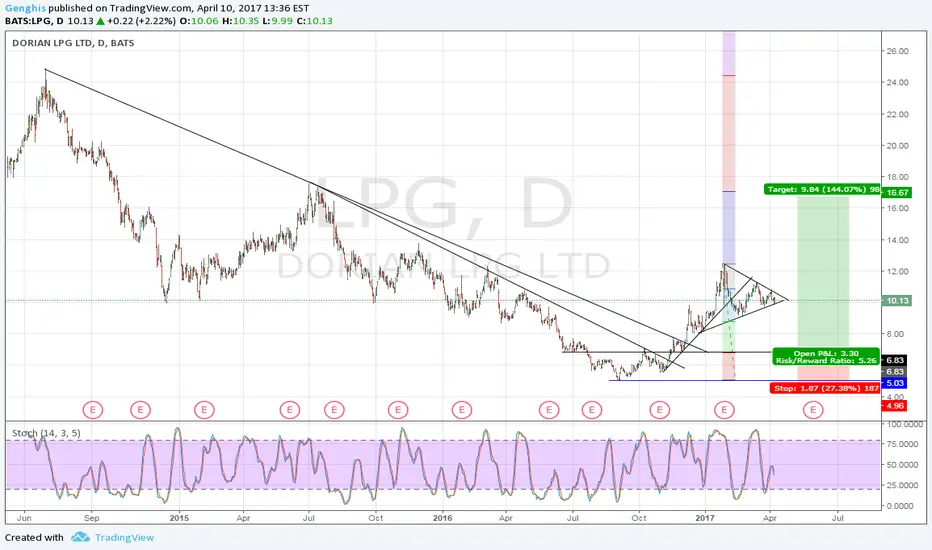Click earnings E marker between Oct 2015 and 2016
932x550 pixels.
click(398, 410)
